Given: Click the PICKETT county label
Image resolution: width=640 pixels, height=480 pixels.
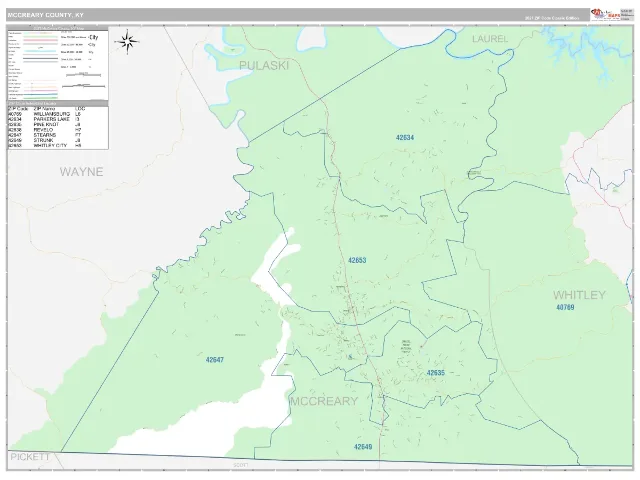Looking at the screenshot, I should coord(30,457).
